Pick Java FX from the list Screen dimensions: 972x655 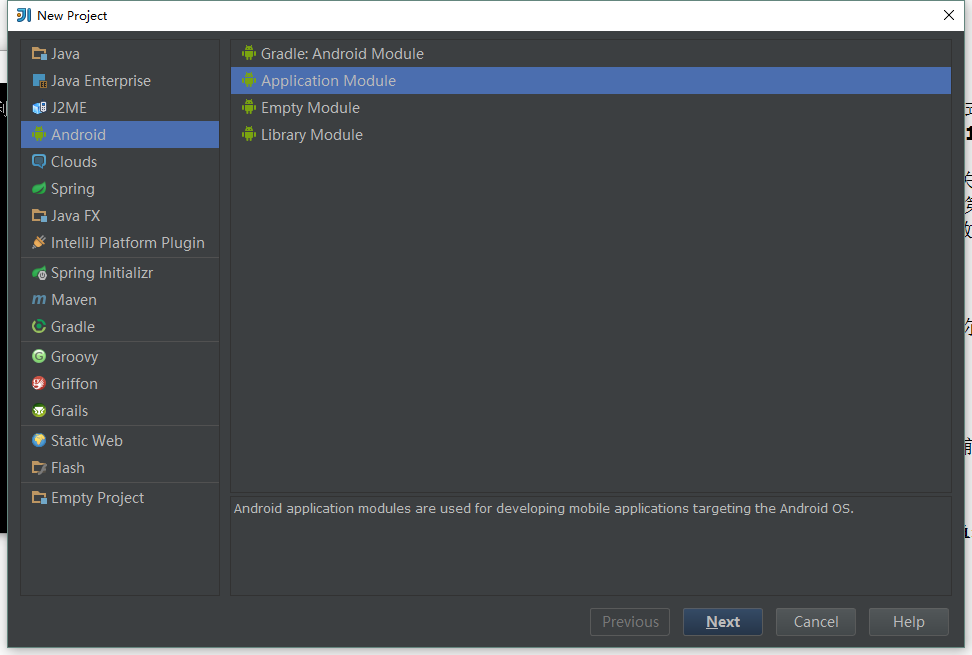(120, 216)
